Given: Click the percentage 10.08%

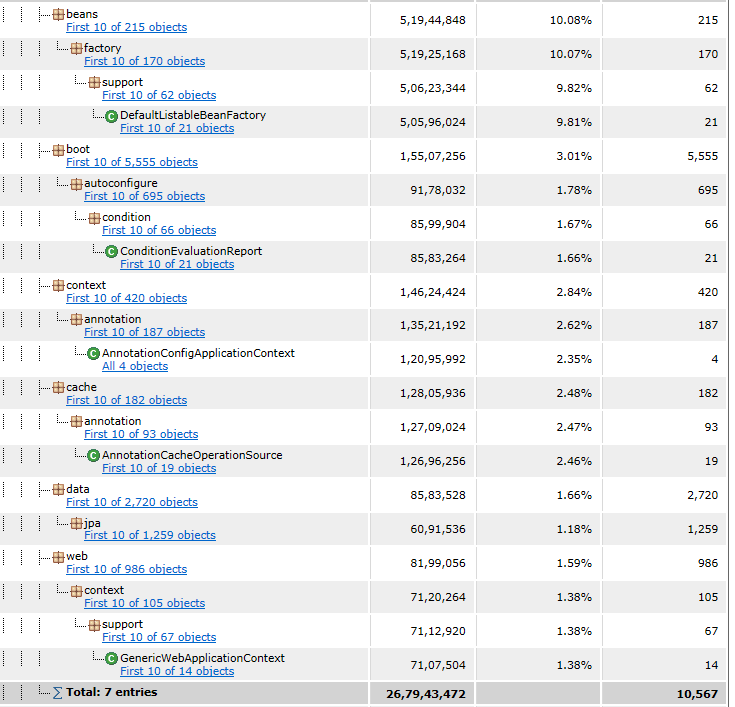Looking at the screenshot, I should click(571, 20).
